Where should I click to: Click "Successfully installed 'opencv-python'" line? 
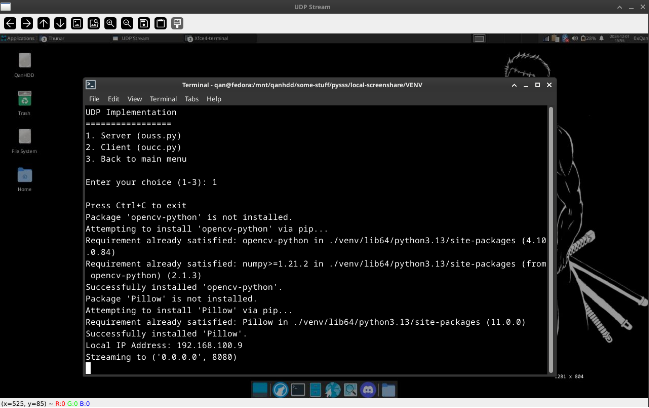(184, 287)
